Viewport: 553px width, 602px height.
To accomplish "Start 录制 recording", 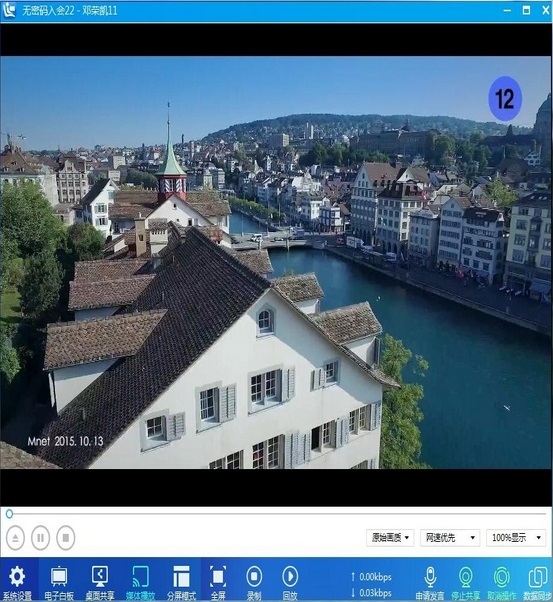I will point(254,576).
